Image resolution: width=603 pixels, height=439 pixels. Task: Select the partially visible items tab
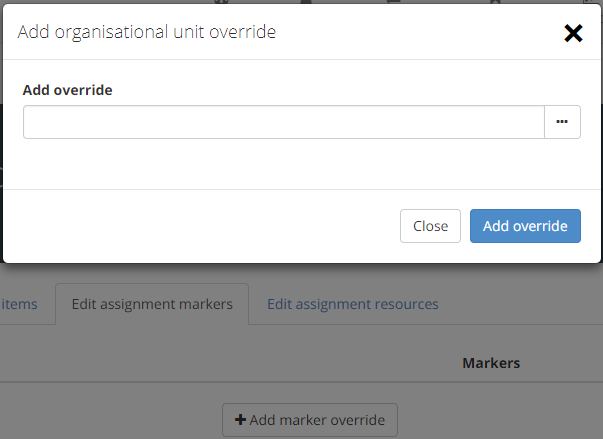click(x=20, y=304)
